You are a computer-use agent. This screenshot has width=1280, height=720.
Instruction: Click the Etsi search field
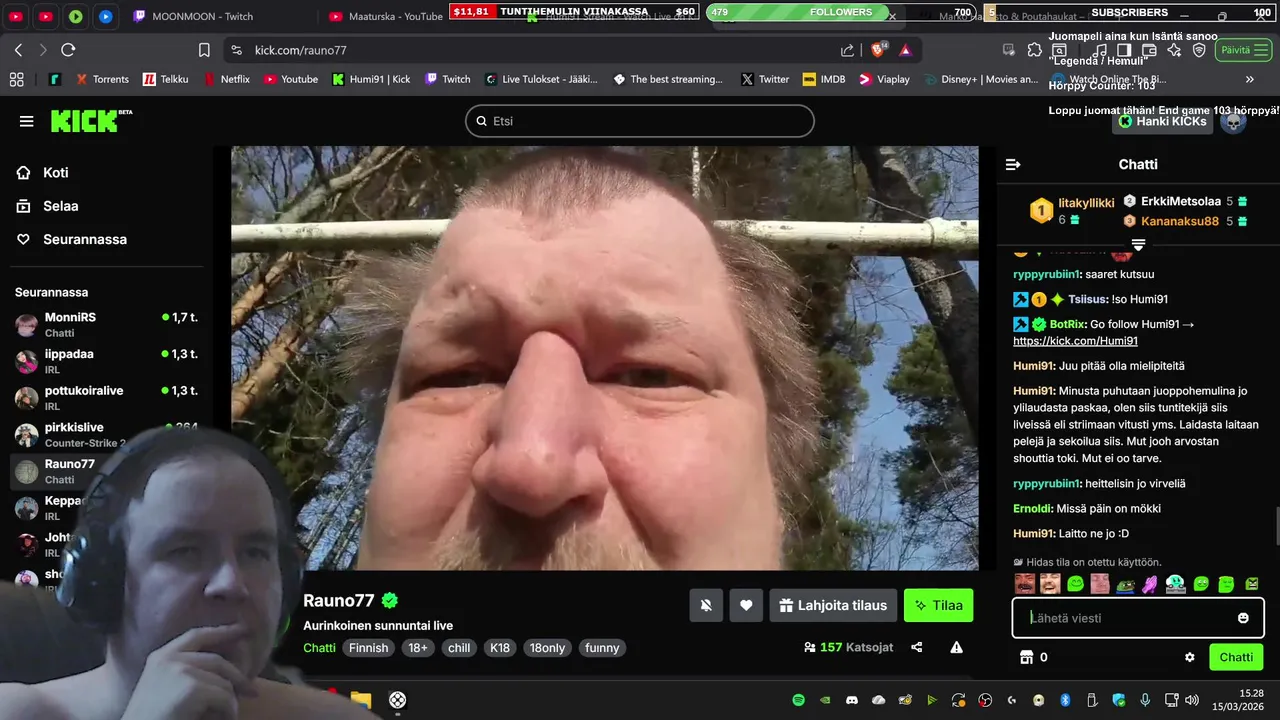pyautogui.click(x=640, y=121)
